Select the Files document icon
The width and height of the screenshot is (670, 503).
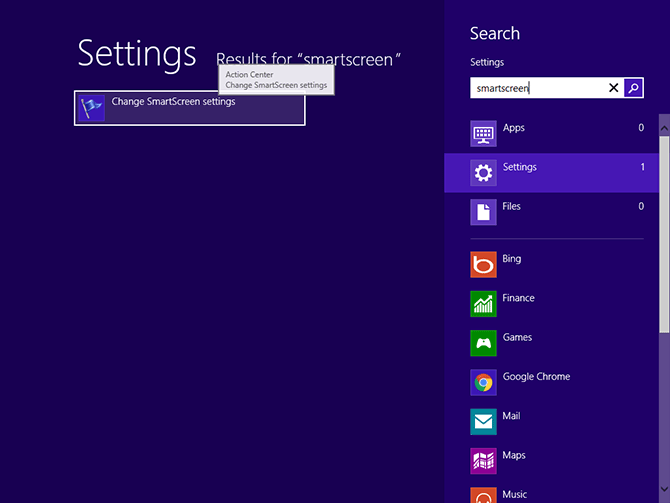(483, 212)
